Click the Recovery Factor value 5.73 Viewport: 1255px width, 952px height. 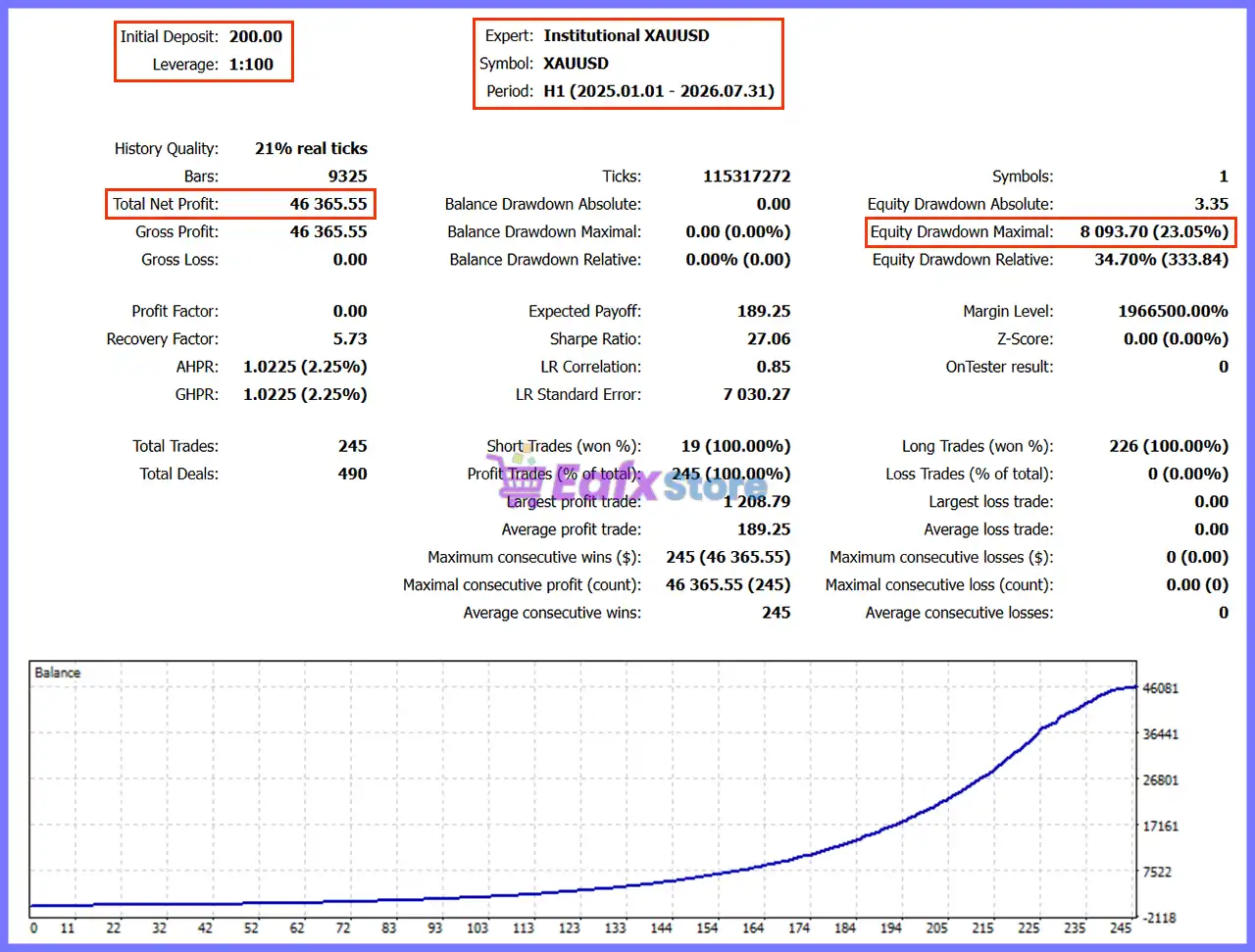tap(350, 339)
